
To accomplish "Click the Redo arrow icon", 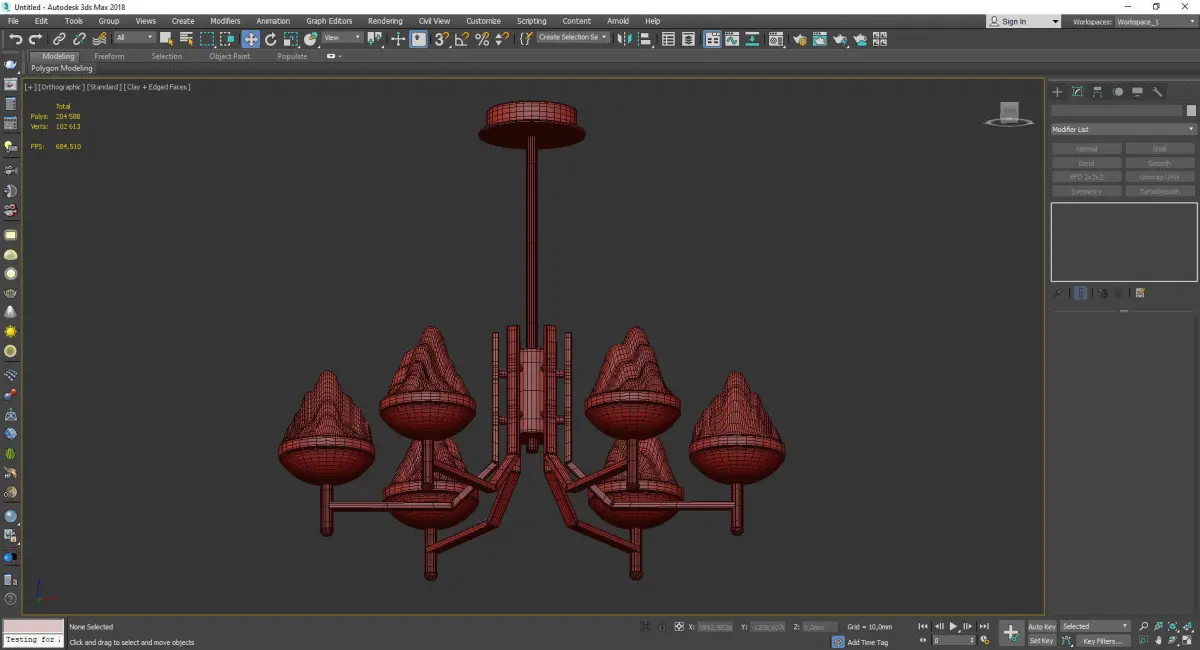I will pos(35,39).
